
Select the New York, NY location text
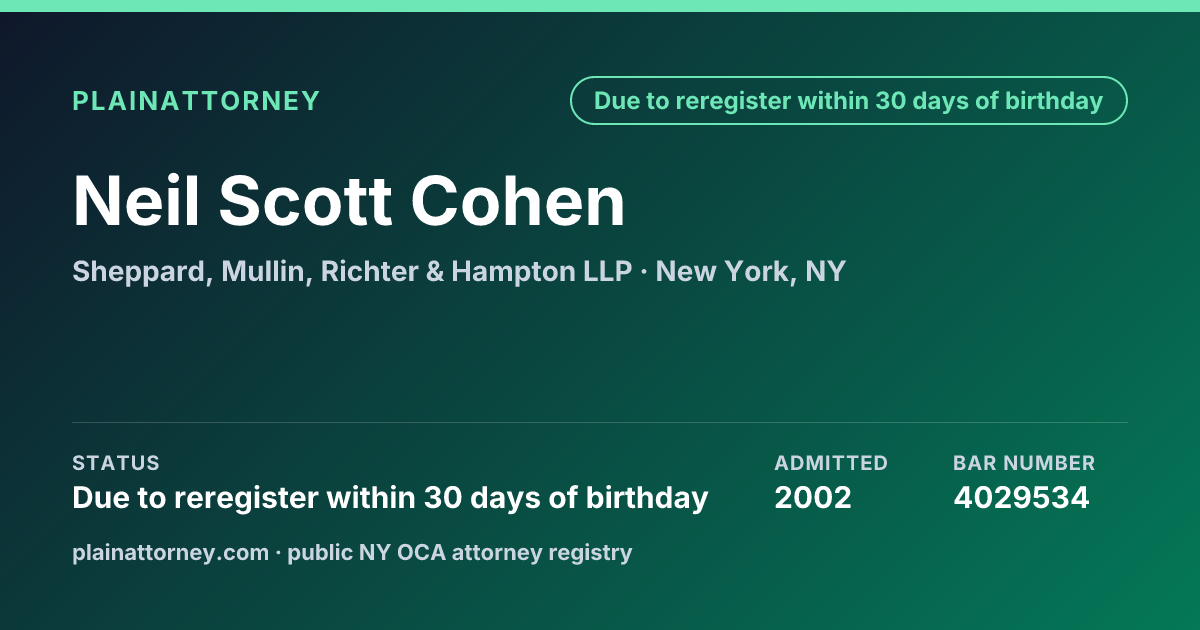point(751,271)
